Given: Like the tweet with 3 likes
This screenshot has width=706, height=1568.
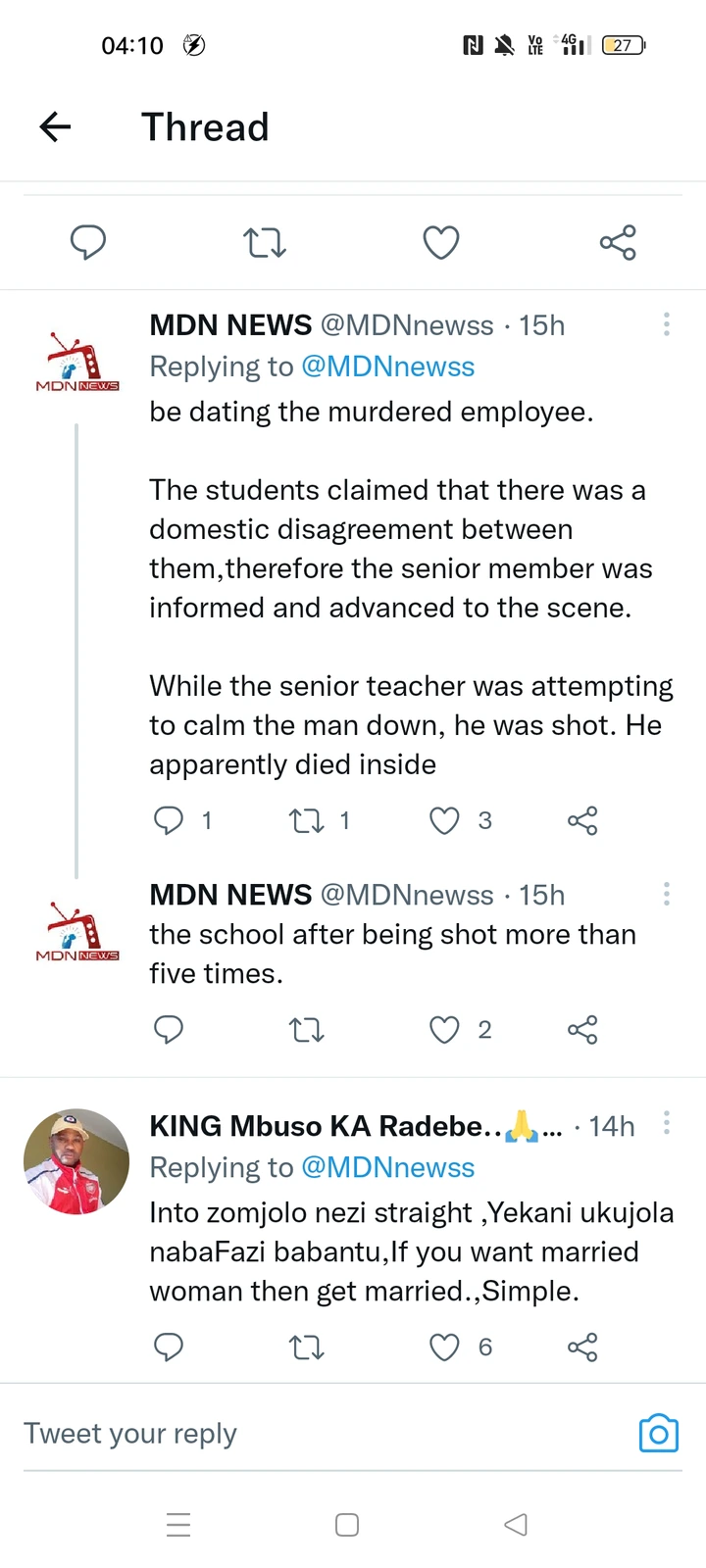Looking at the screenshot, I should [445, 820].
